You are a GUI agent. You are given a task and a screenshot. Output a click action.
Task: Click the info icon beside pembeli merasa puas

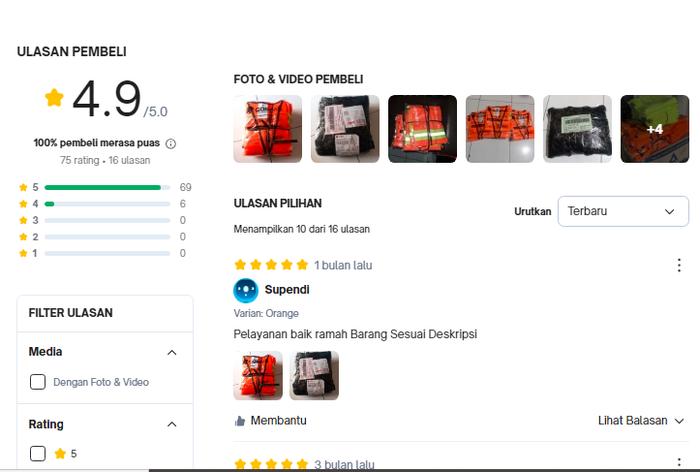(x=171, y=144)
